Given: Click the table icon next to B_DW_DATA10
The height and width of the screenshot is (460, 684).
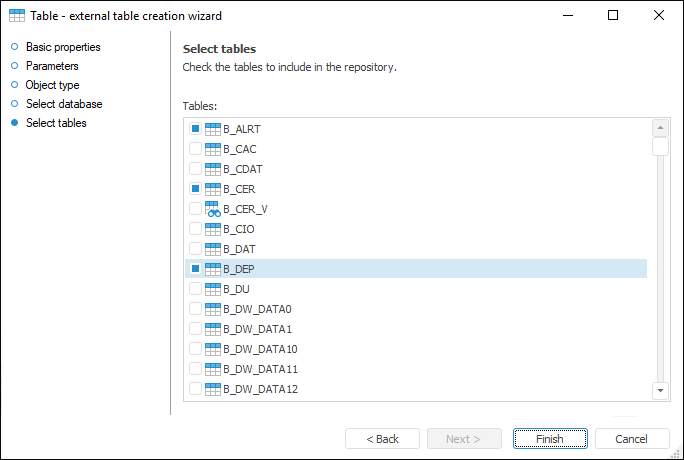Looking at the screenshot, I should 212,349.
